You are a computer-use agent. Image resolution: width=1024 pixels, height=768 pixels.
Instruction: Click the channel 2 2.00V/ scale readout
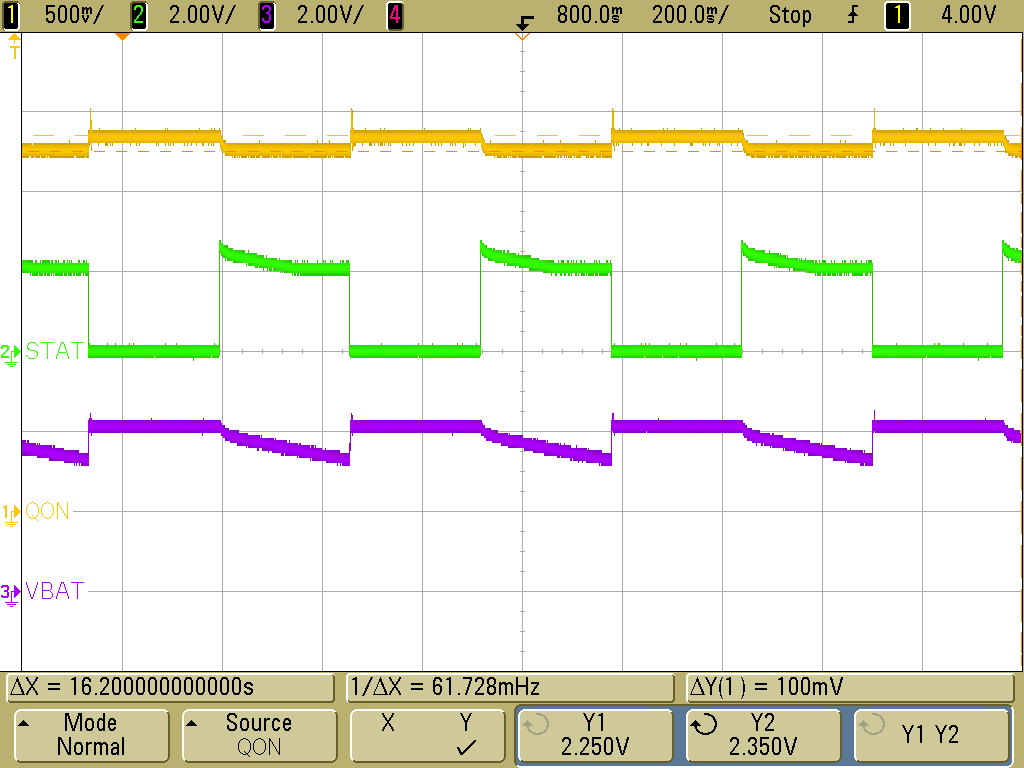point(201,15)
